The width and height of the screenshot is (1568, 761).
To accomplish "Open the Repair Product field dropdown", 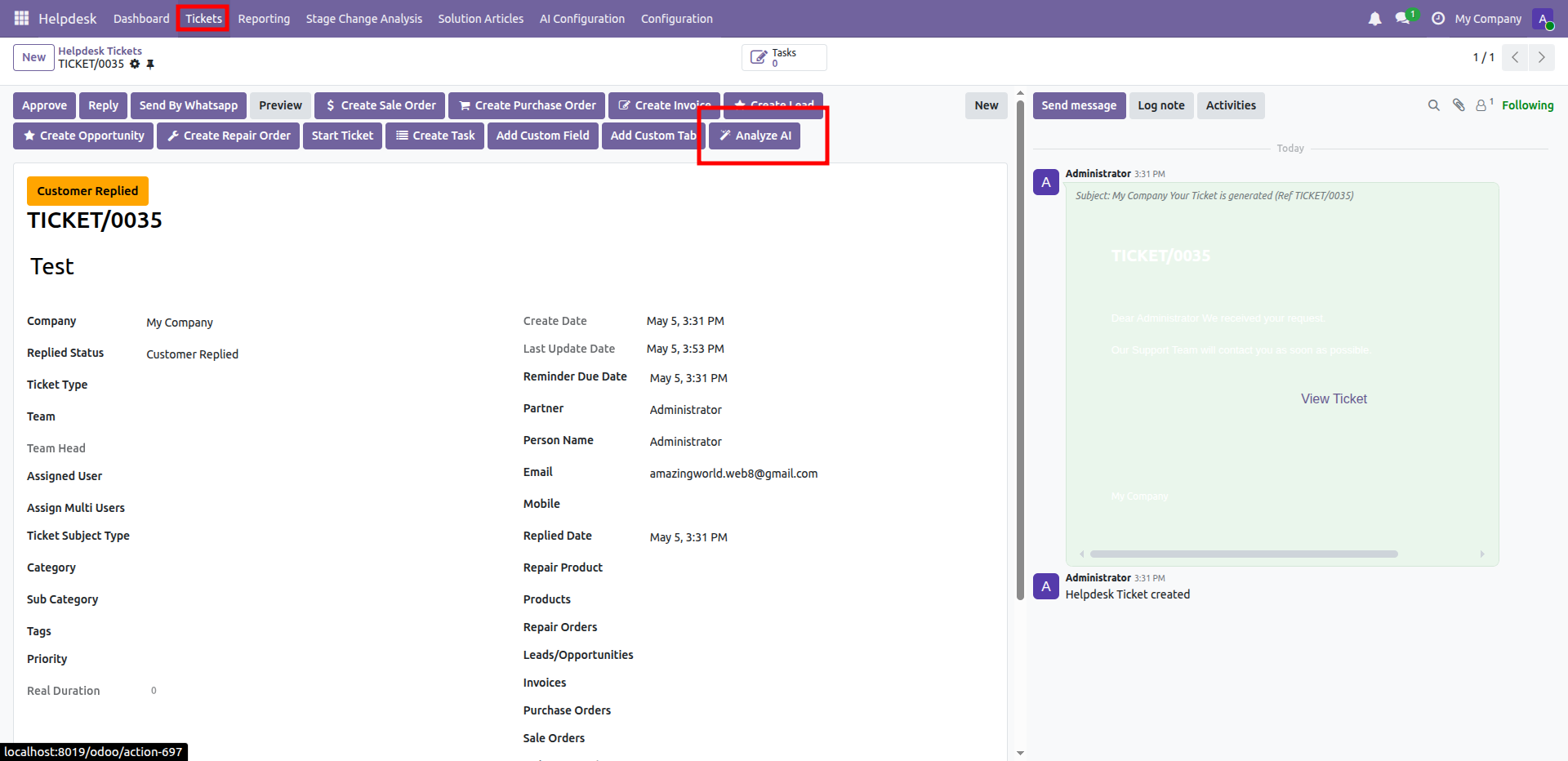I will click(x=821, y=567).
